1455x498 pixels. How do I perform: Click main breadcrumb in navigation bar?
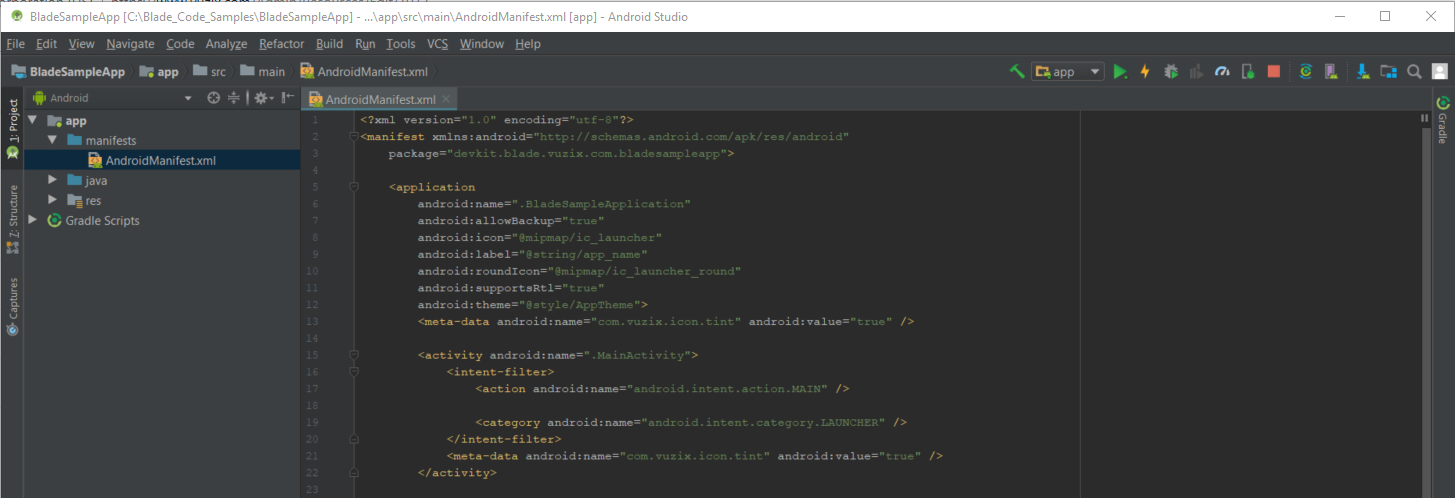[262, 71]
